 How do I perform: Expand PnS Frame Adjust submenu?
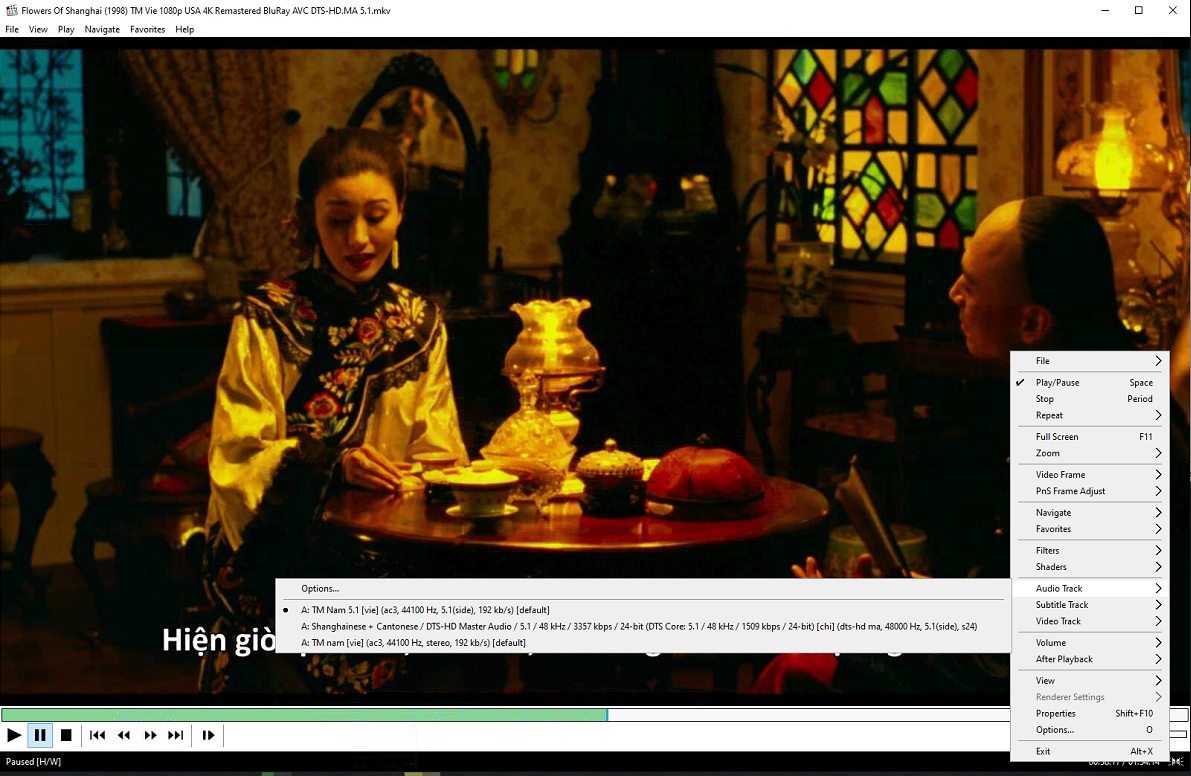[1090, 491]
